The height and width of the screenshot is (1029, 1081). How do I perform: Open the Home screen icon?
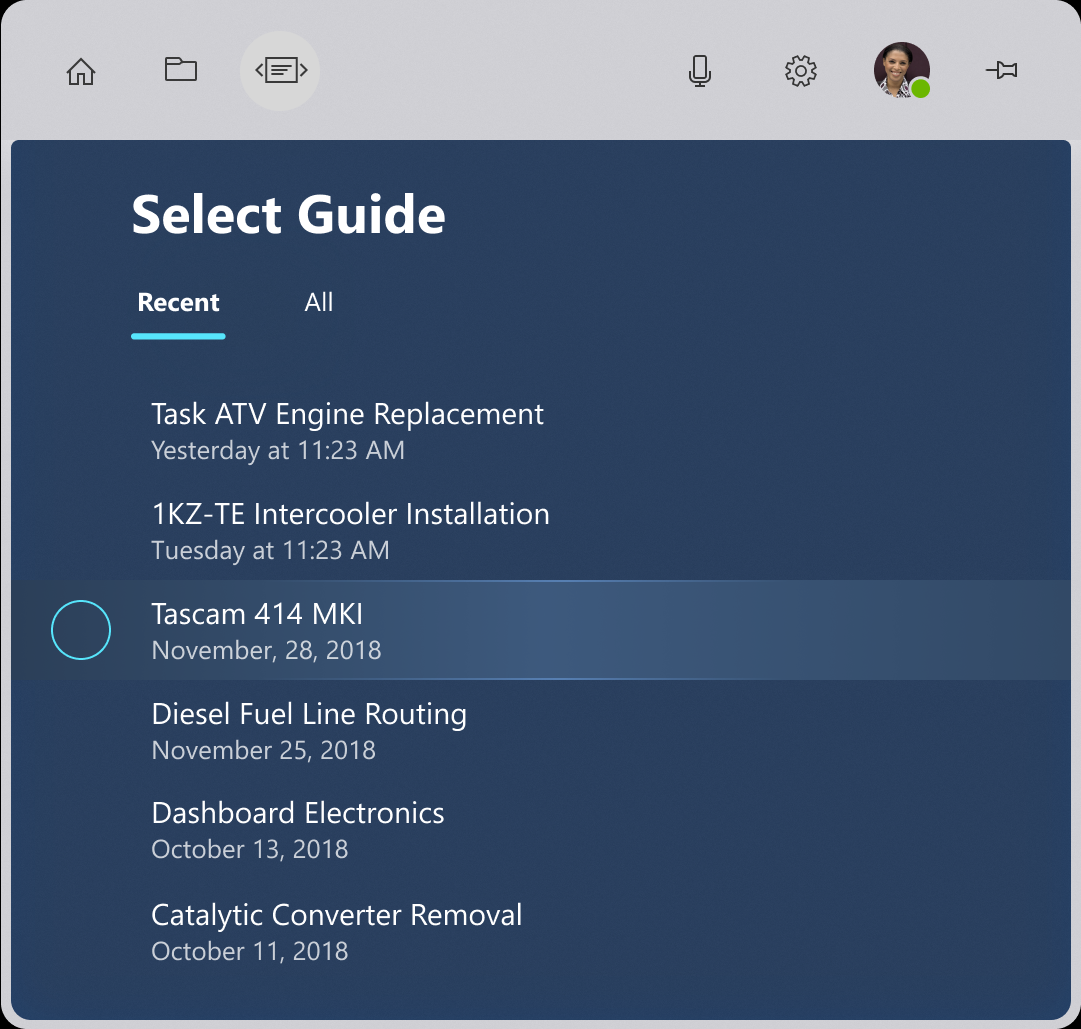click(81, 71)
